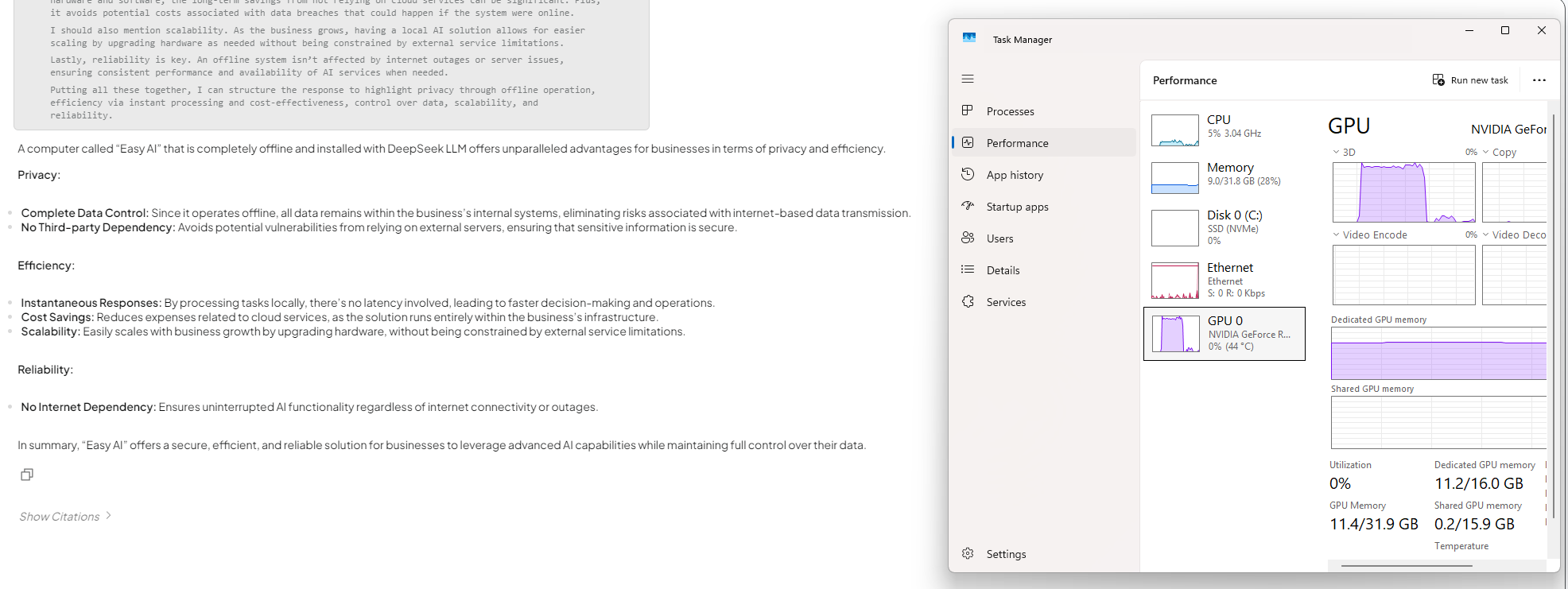This screenshot has width=1568, height=589.
Task: Click the App history clock icon
Action: [x=968, y=174]
